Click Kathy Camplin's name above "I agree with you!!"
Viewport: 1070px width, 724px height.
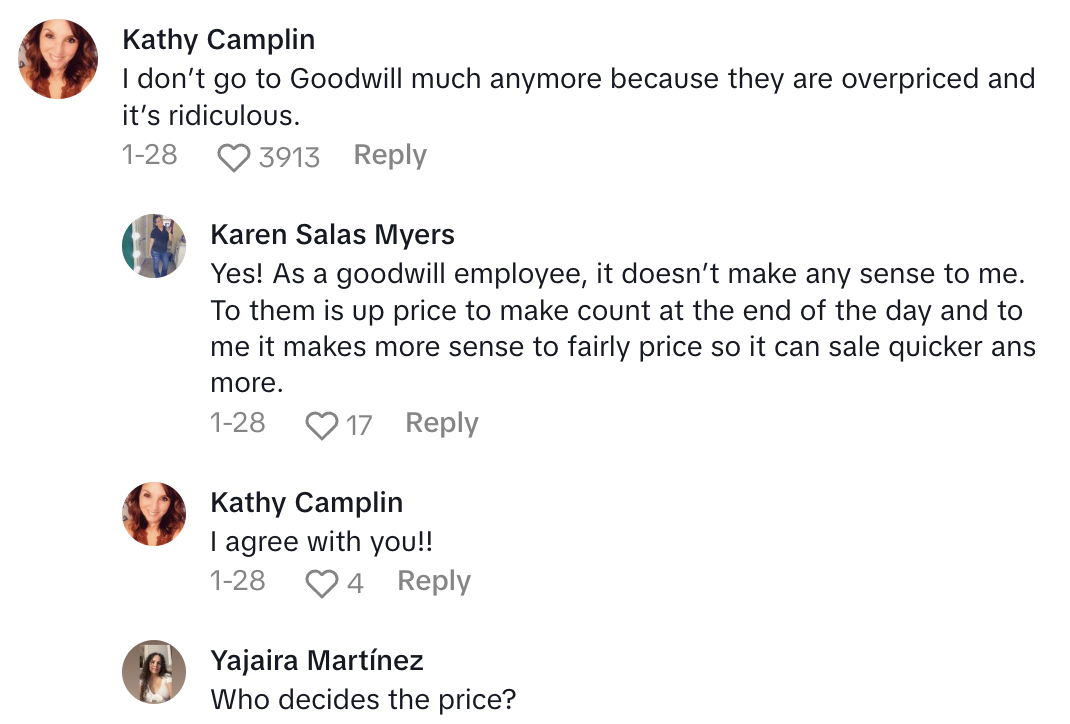click(x=306, y=502)
